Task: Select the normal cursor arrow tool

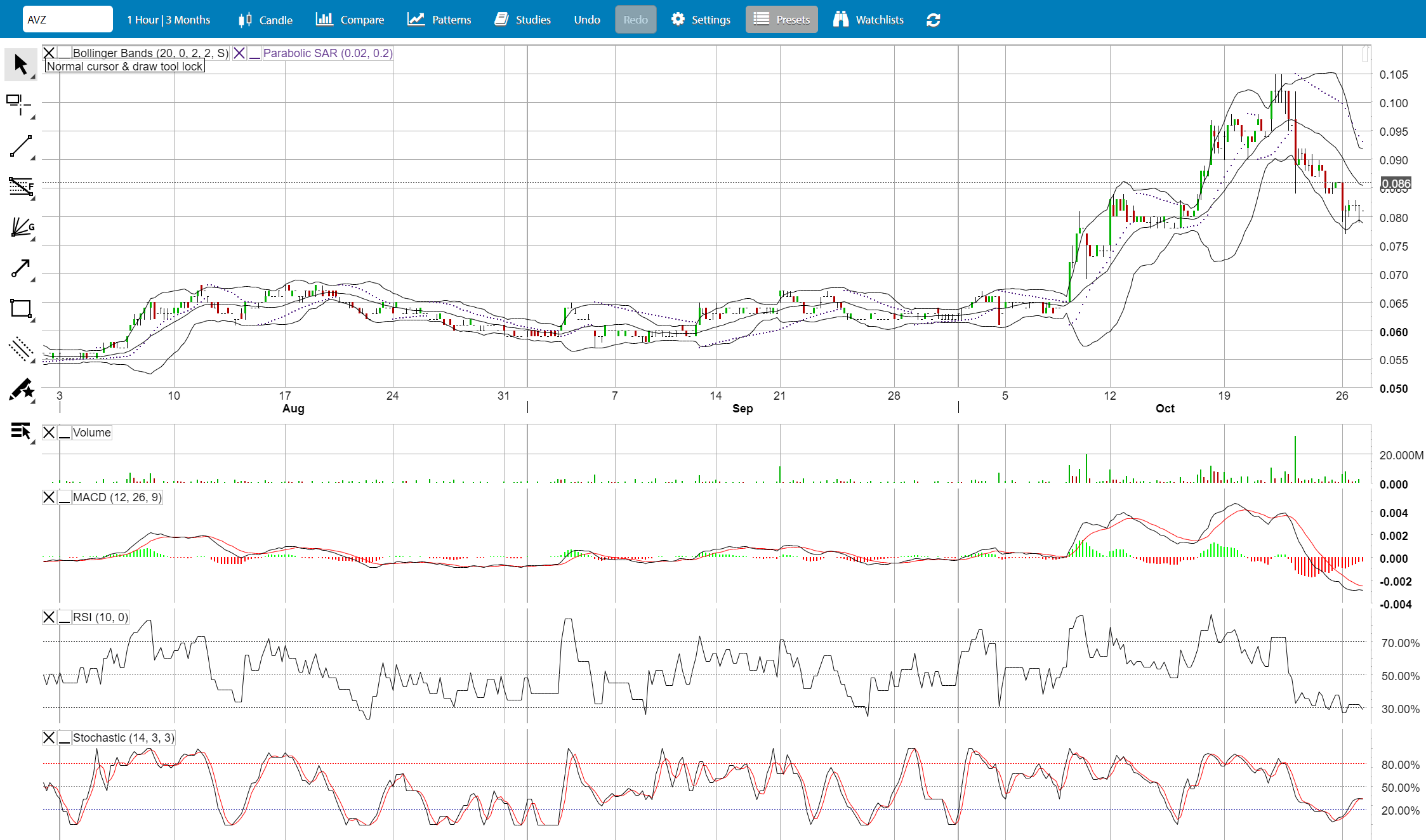Action: pyautogui.click(x=21, y=65)
